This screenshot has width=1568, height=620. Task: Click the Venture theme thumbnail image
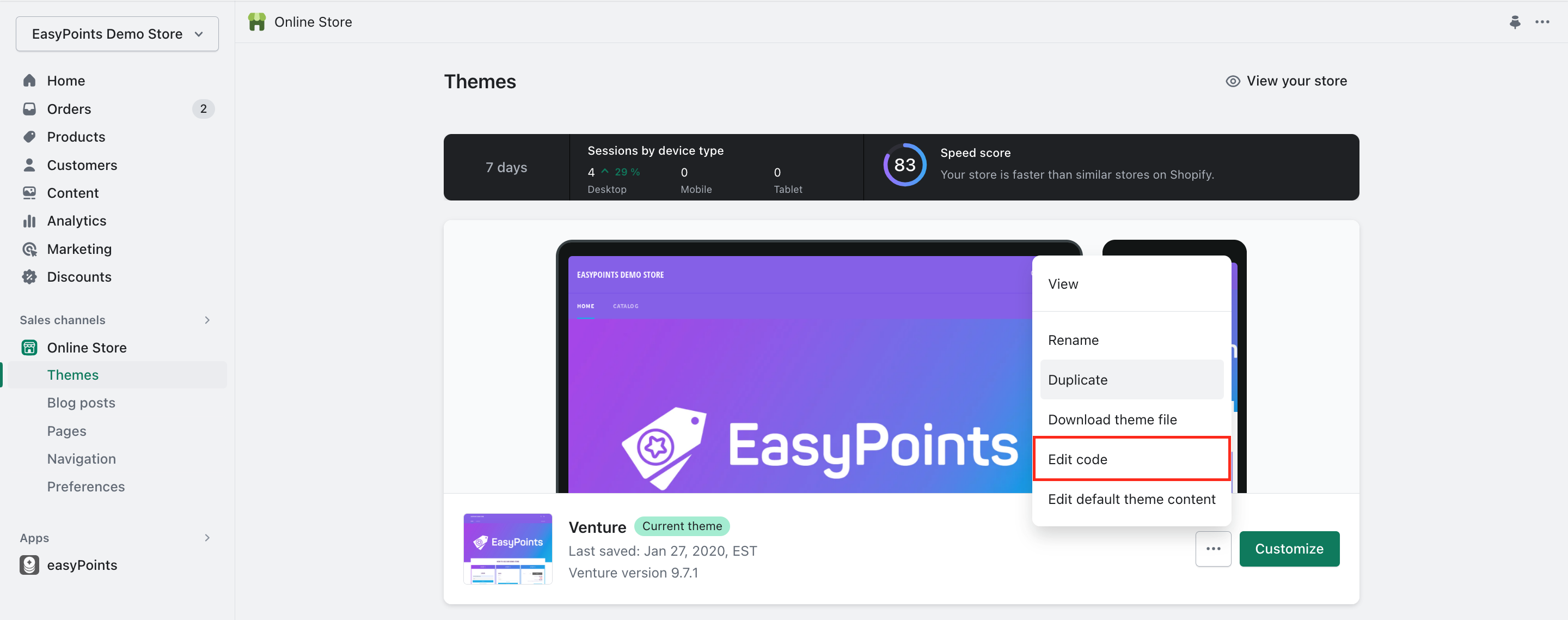coord(507,548)
